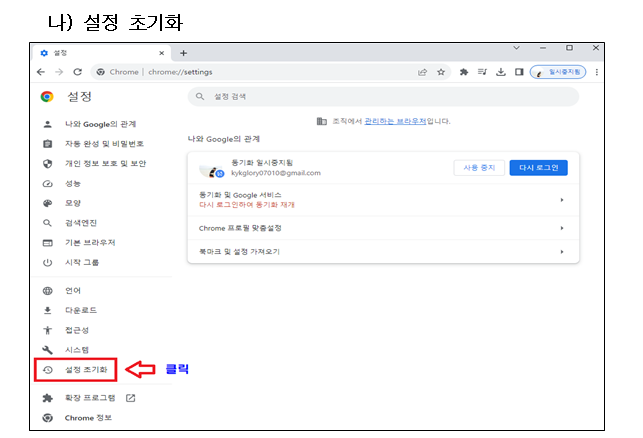
Task: Open 자동 완성 및 비밀번호 section
Action: pyautogui.click(x=104, y=144)
